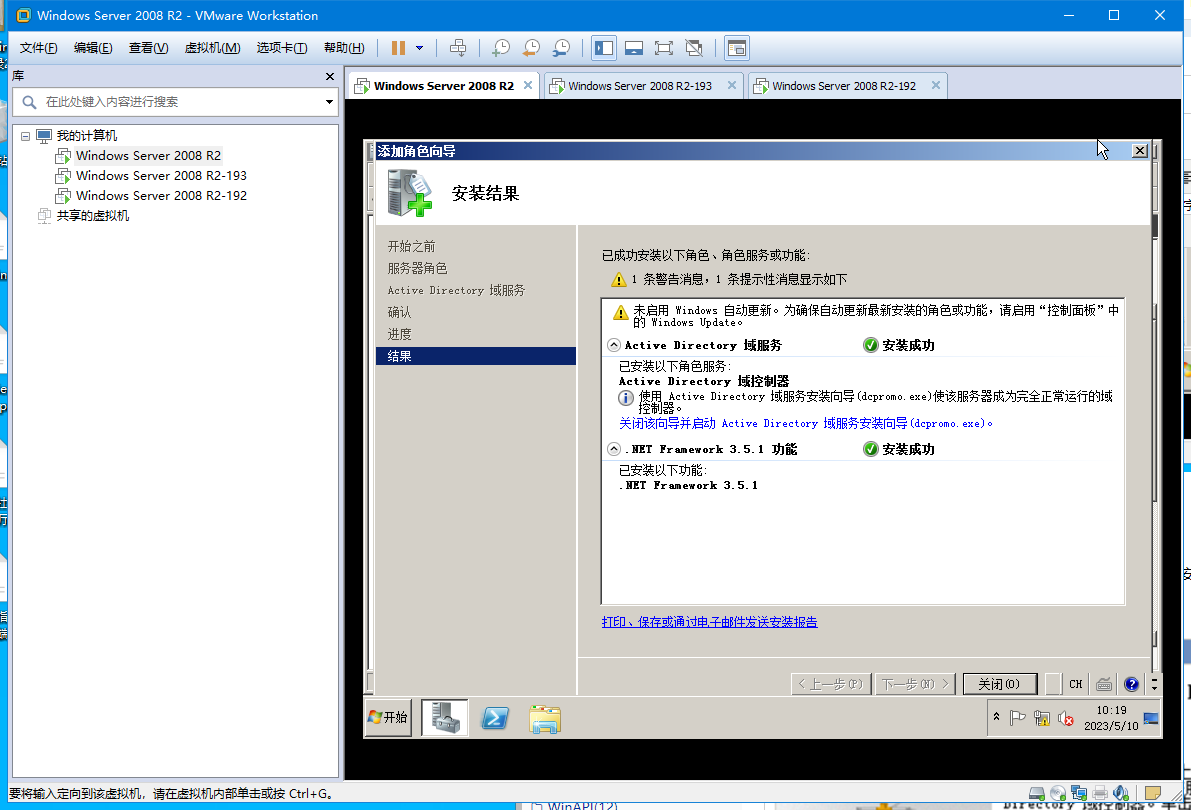Viewport: 1191px width, 810px height.
Task: Open the 虚拟机(M) menu
Action: click(x=213, y=48)
